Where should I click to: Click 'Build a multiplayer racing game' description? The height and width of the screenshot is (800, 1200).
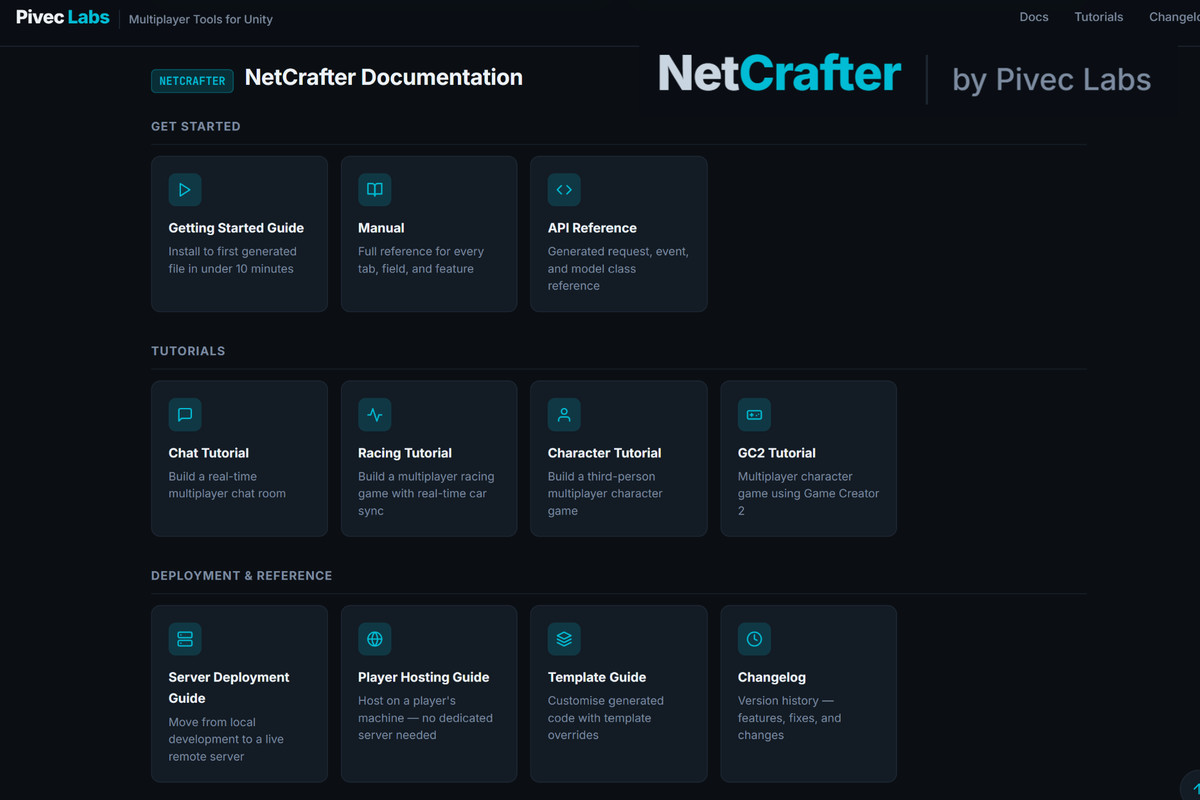(426, 493)
